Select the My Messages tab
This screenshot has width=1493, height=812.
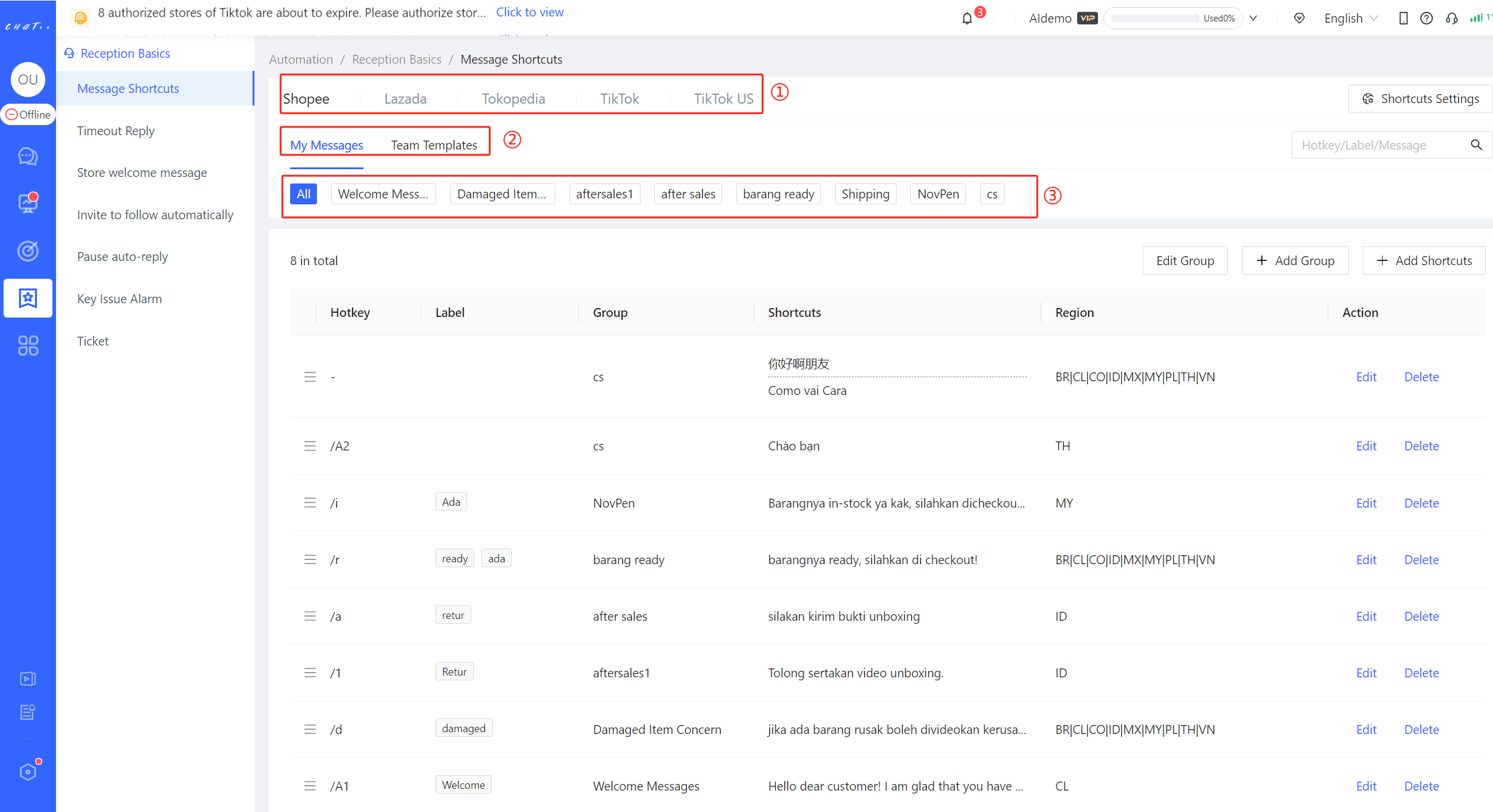326,145
